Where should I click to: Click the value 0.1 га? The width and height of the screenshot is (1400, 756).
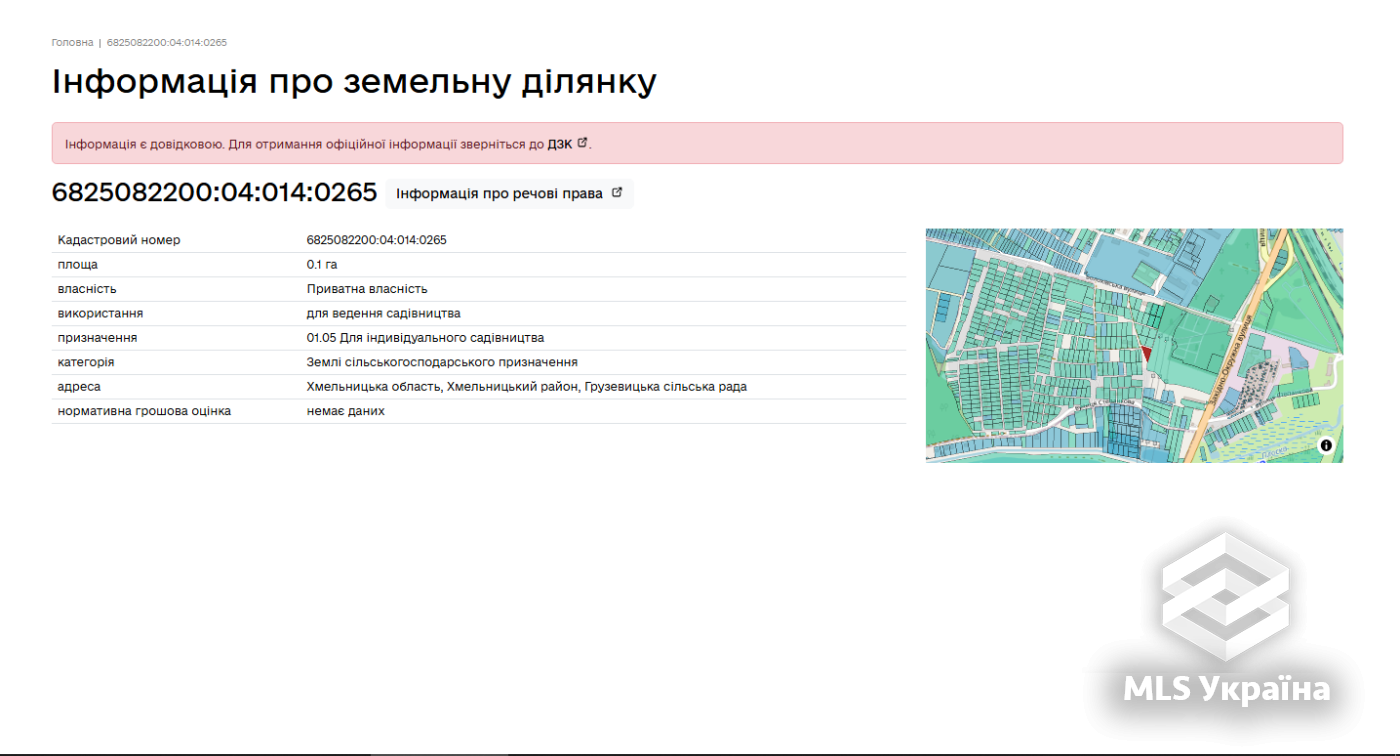pyautogui.click(x=322, y=265)
